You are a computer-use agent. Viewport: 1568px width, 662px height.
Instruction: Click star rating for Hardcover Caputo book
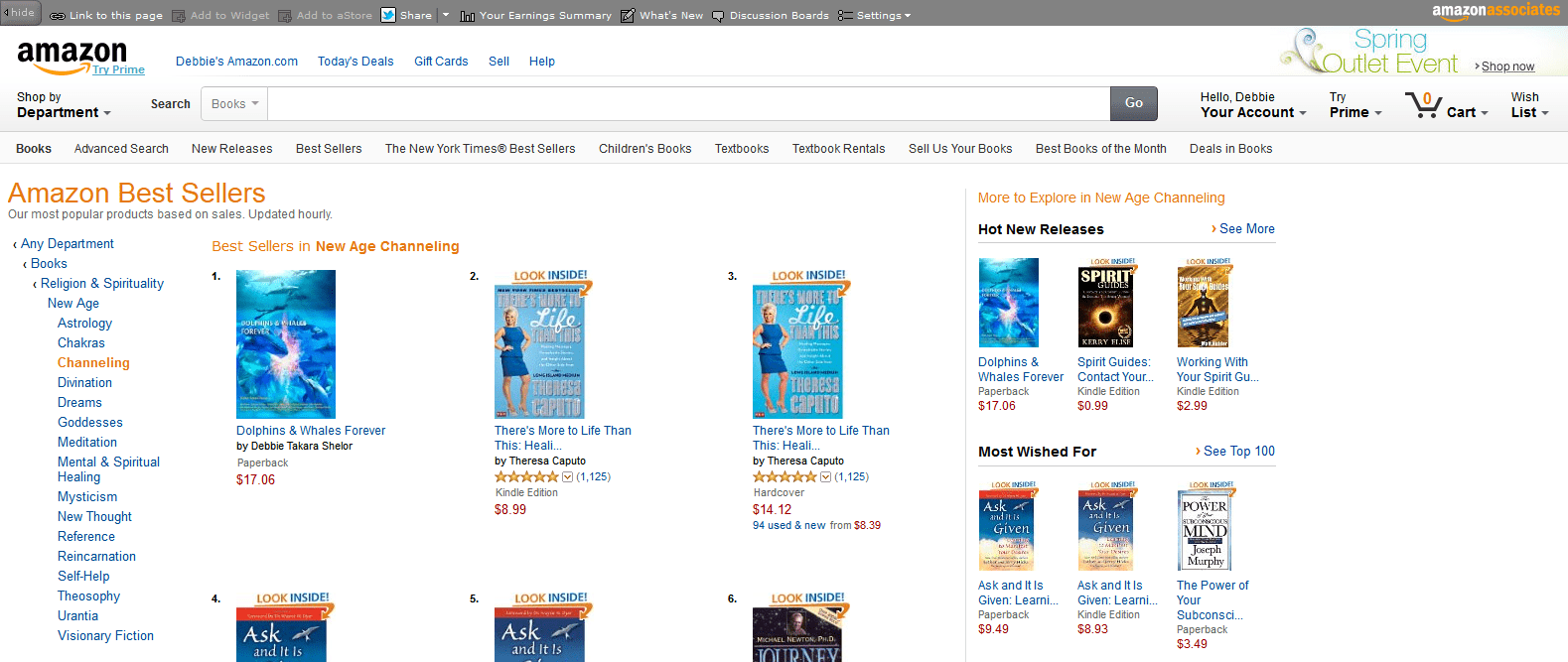click(x=784, y=477)
